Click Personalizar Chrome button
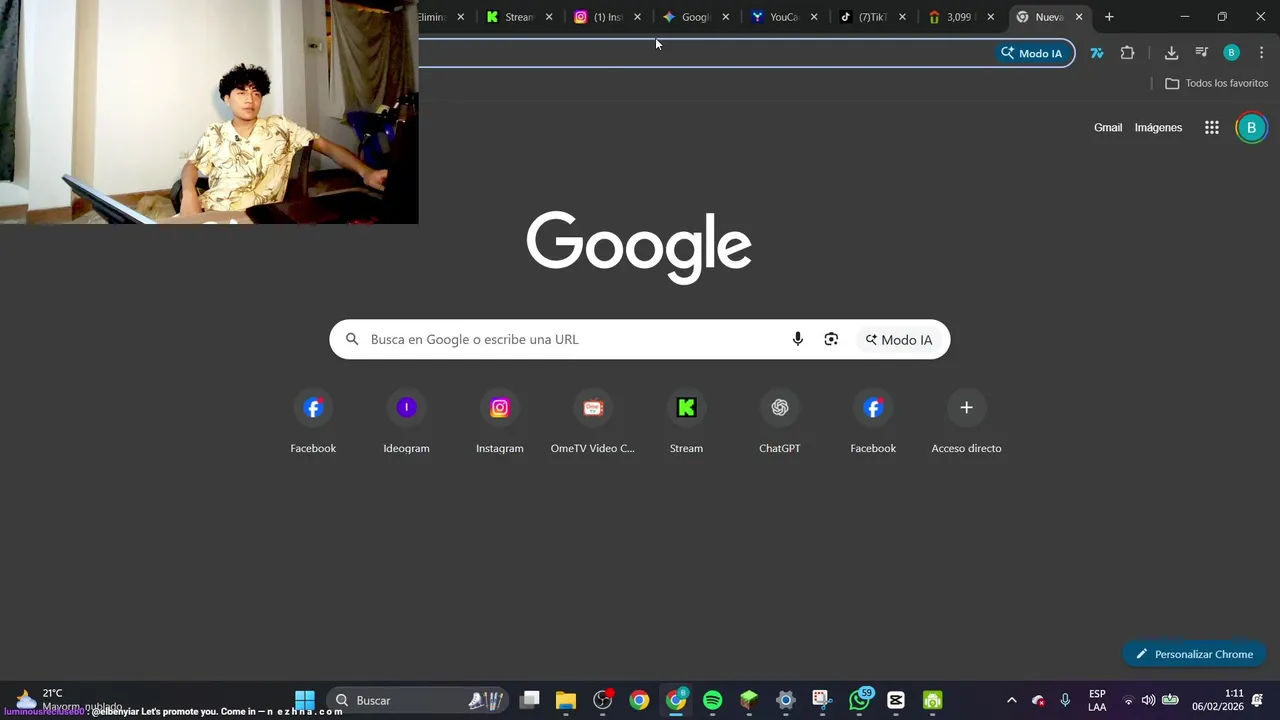 click(x=1195, y=654)
